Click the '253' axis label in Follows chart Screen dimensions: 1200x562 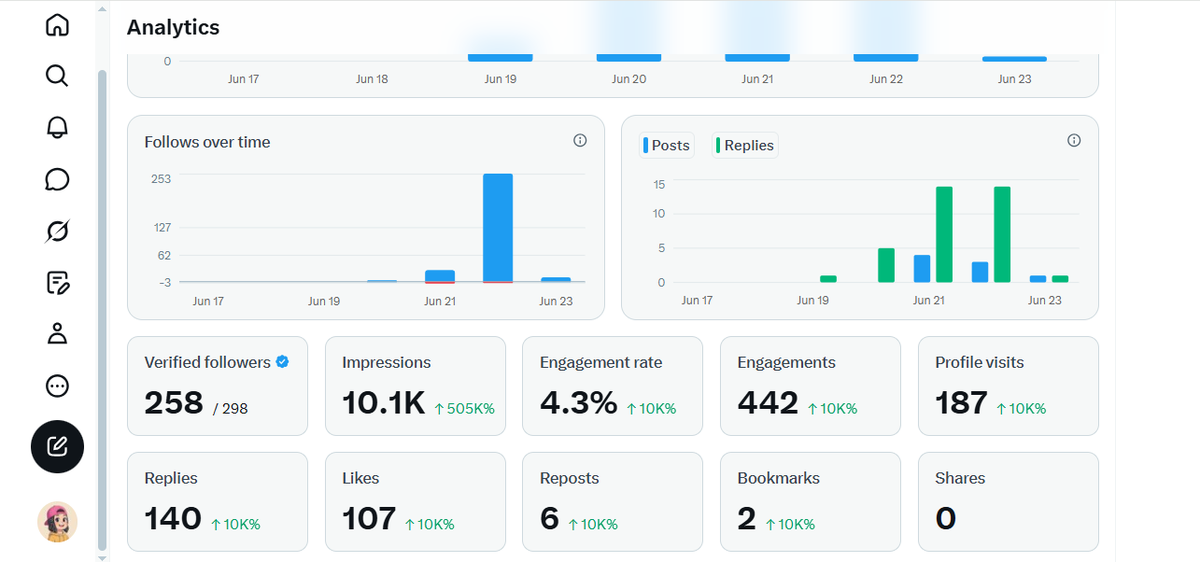coord(161,179)
